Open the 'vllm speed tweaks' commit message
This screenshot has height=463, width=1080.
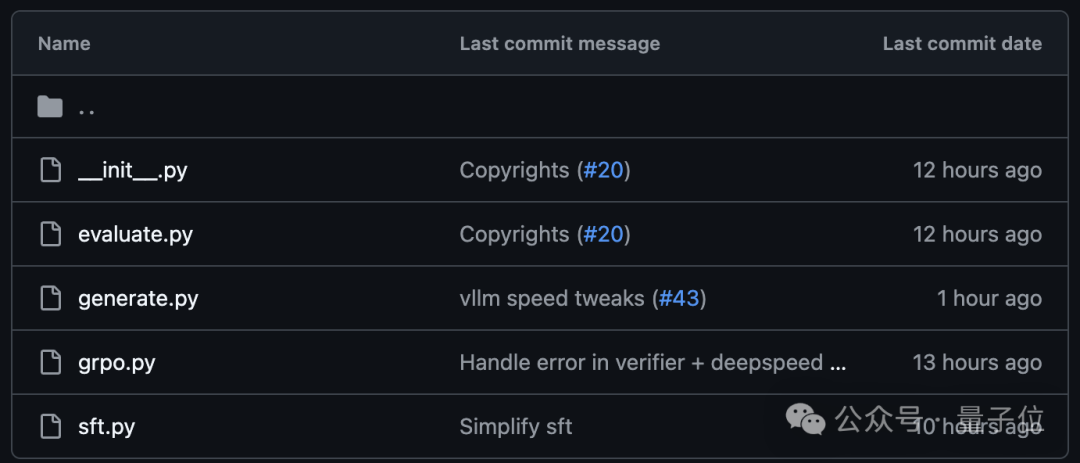point(551,298)
